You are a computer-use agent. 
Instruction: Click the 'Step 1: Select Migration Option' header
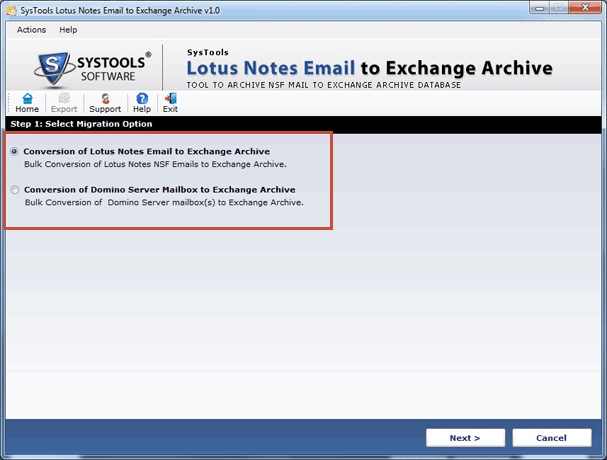[81, 124]
